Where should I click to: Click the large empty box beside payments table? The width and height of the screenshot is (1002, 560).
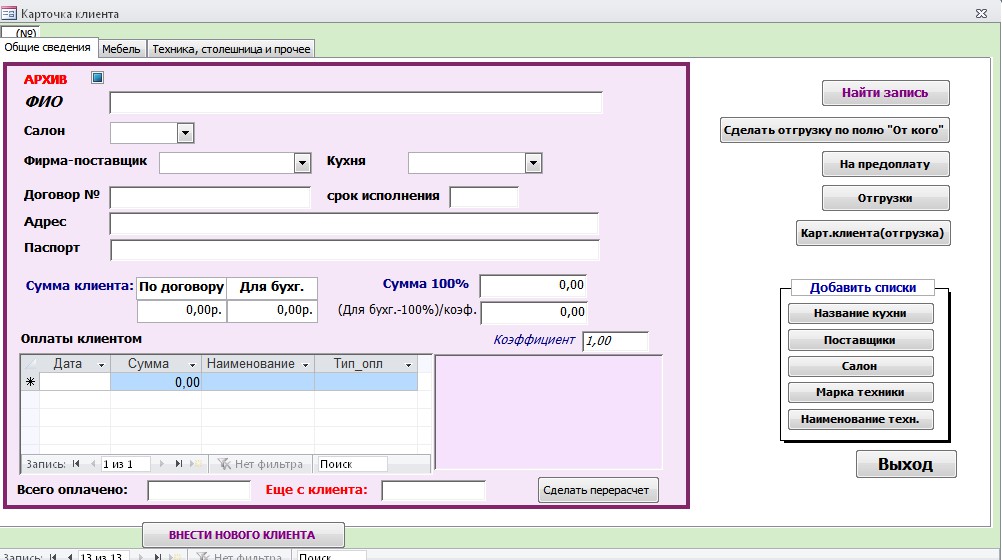[x=549, y=413]
